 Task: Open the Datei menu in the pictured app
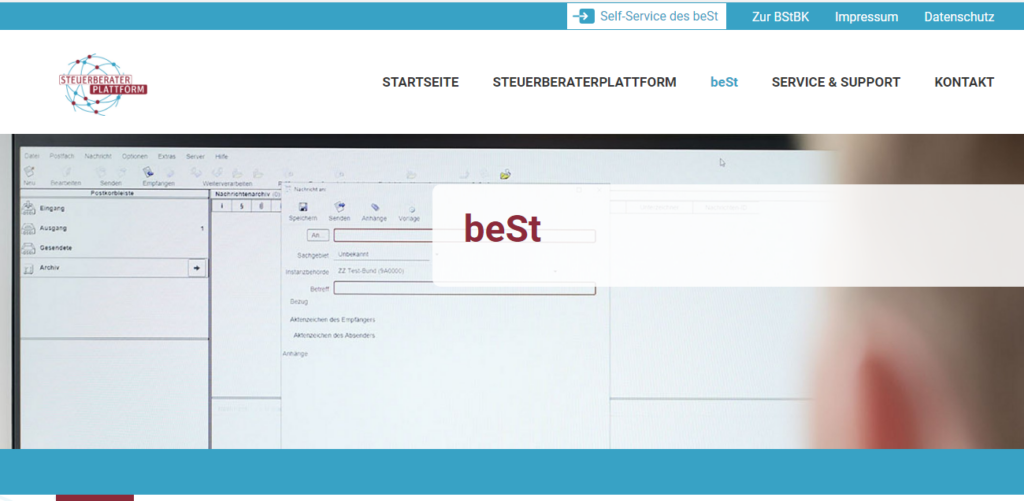(x=31, y=157)
